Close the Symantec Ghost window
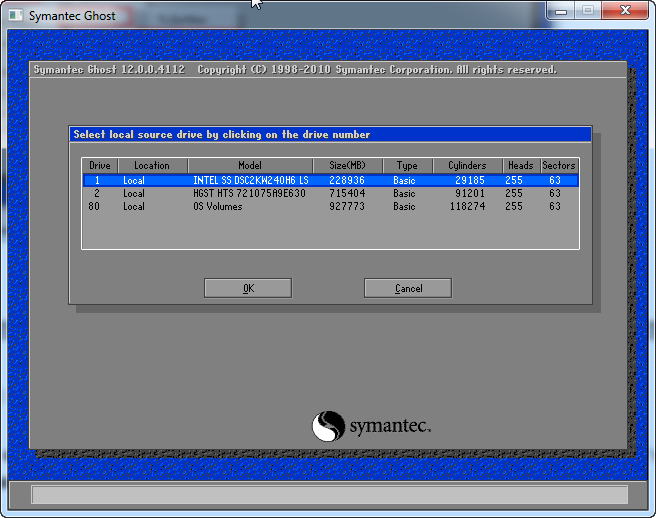The image size is (656, 518). 625,11
